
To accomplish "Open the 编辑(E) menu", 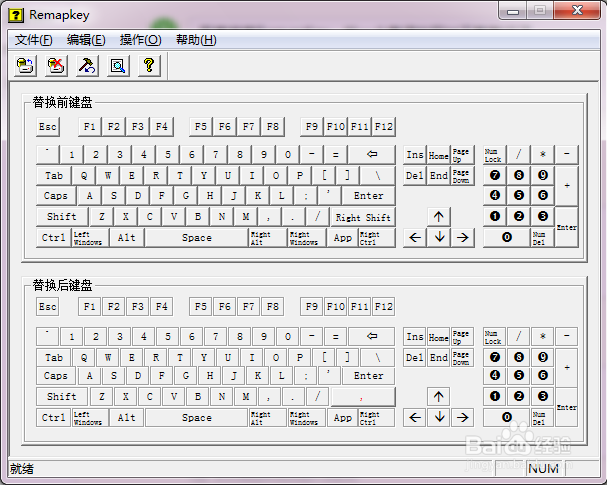I will [86, 40].
